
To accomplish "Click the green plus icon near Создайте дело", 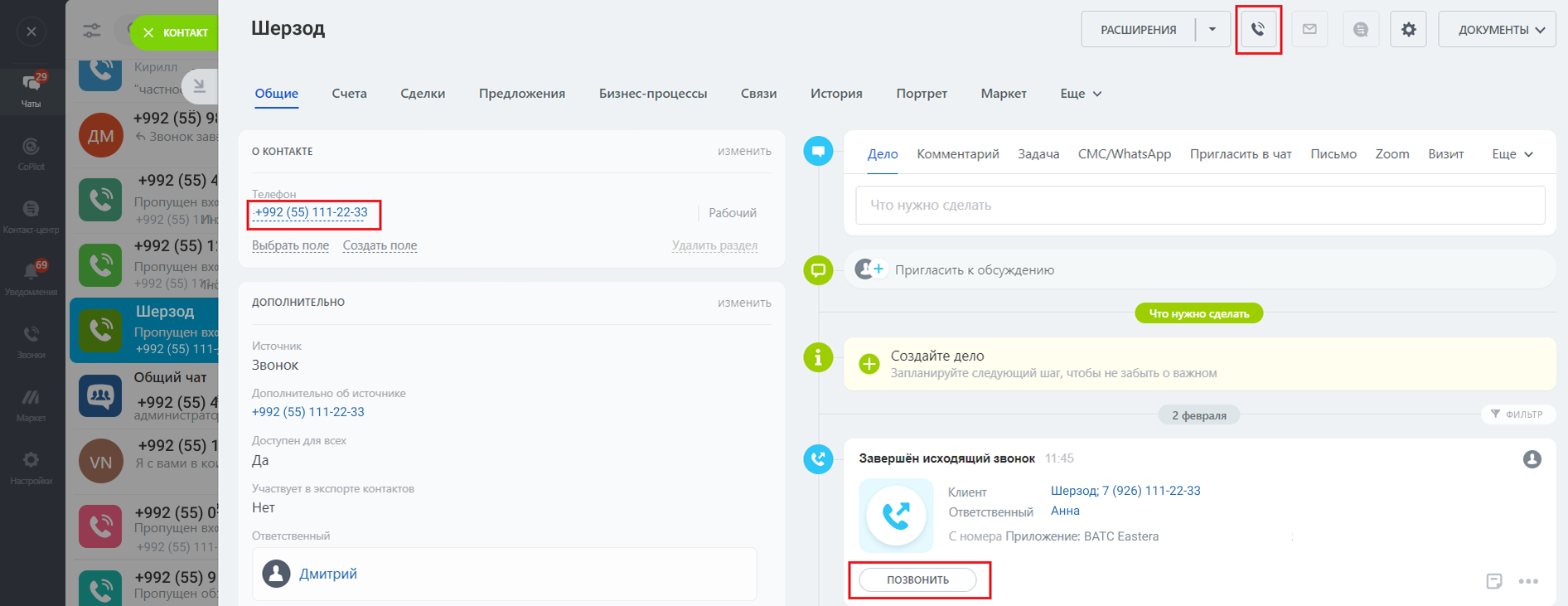I will point(869,364).
